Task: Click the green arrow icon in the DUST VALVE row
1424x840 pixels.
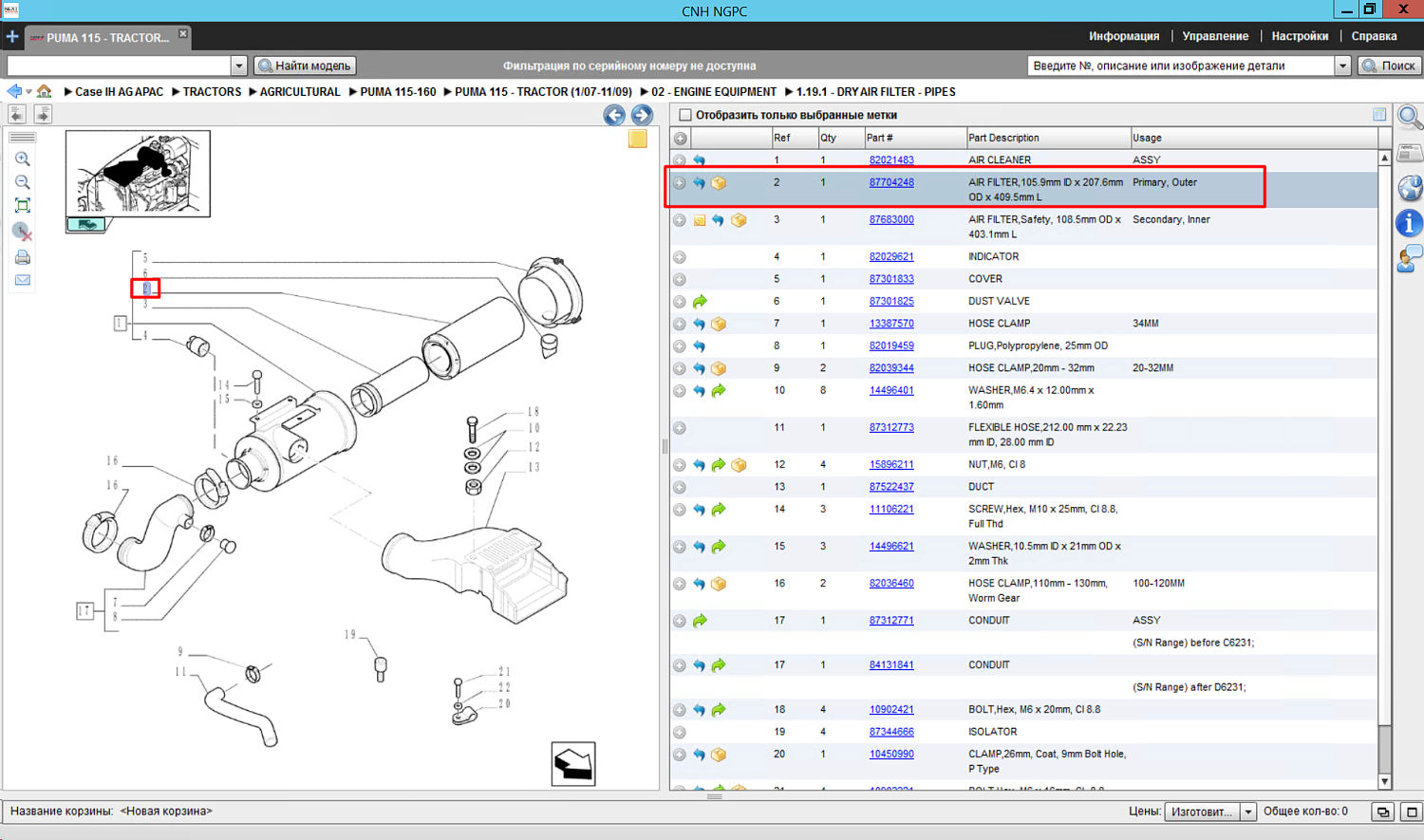Action: click(x=700, y=302)
